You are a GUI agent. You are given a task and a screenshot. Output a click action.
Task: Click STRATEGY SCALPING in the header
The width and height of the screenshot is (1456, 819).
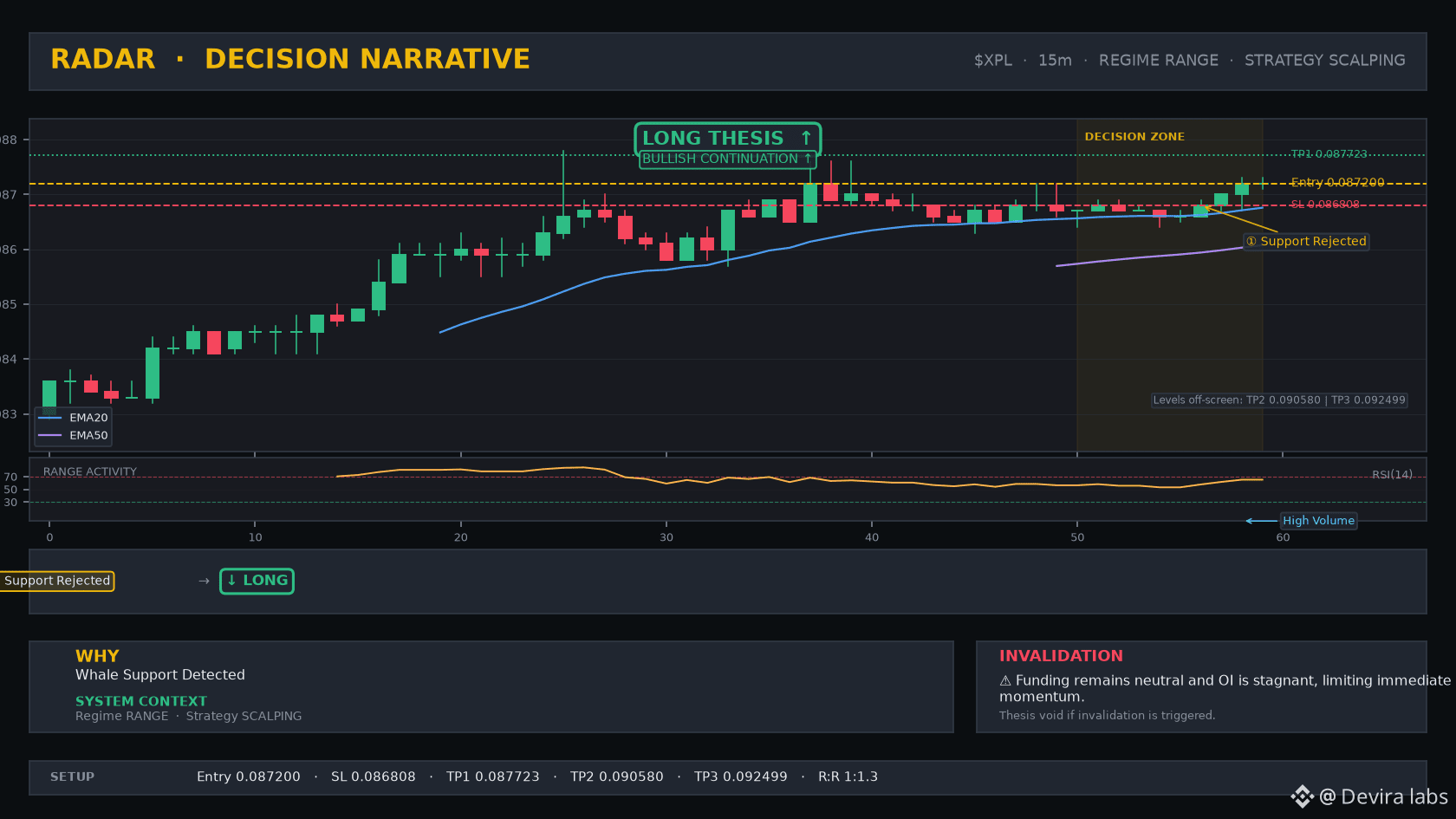(x=1325, y=61)
